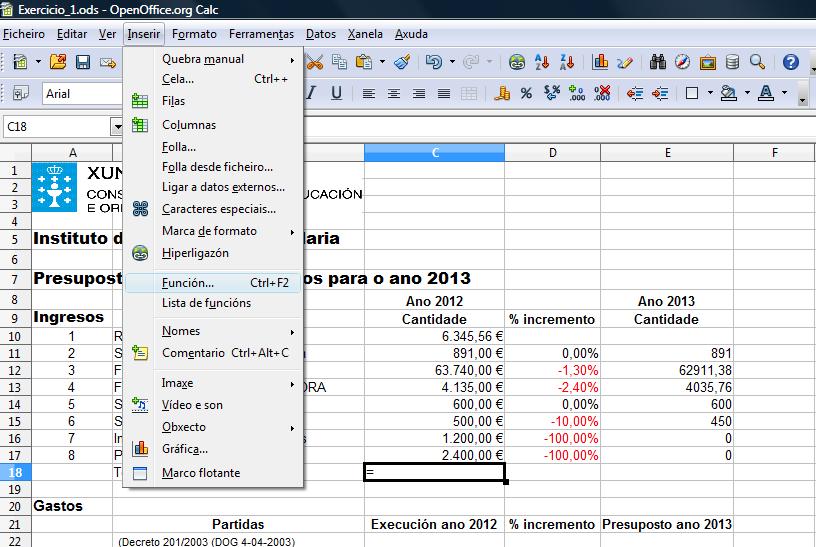Open the Data Sources icon

pos(732,62)
